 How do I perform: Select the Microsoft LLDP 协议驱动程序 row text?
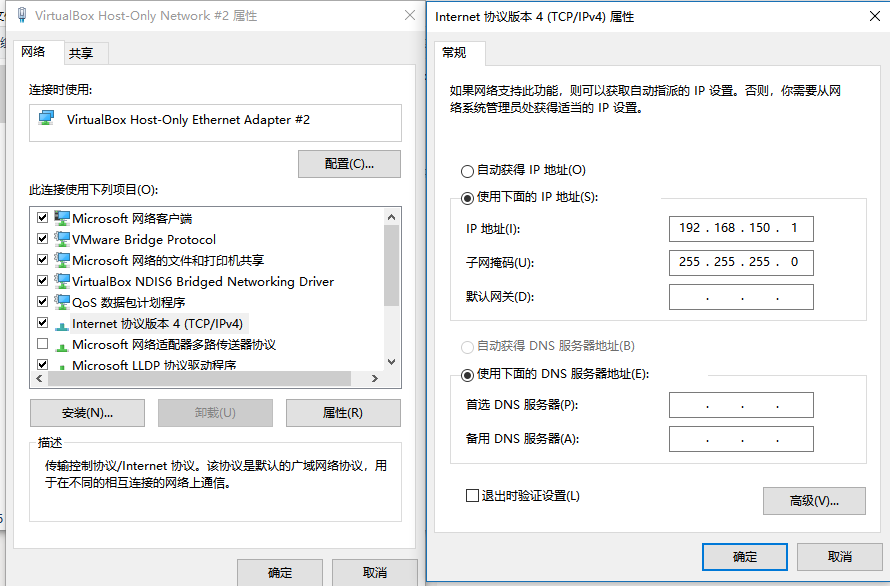tap(154, 366)
